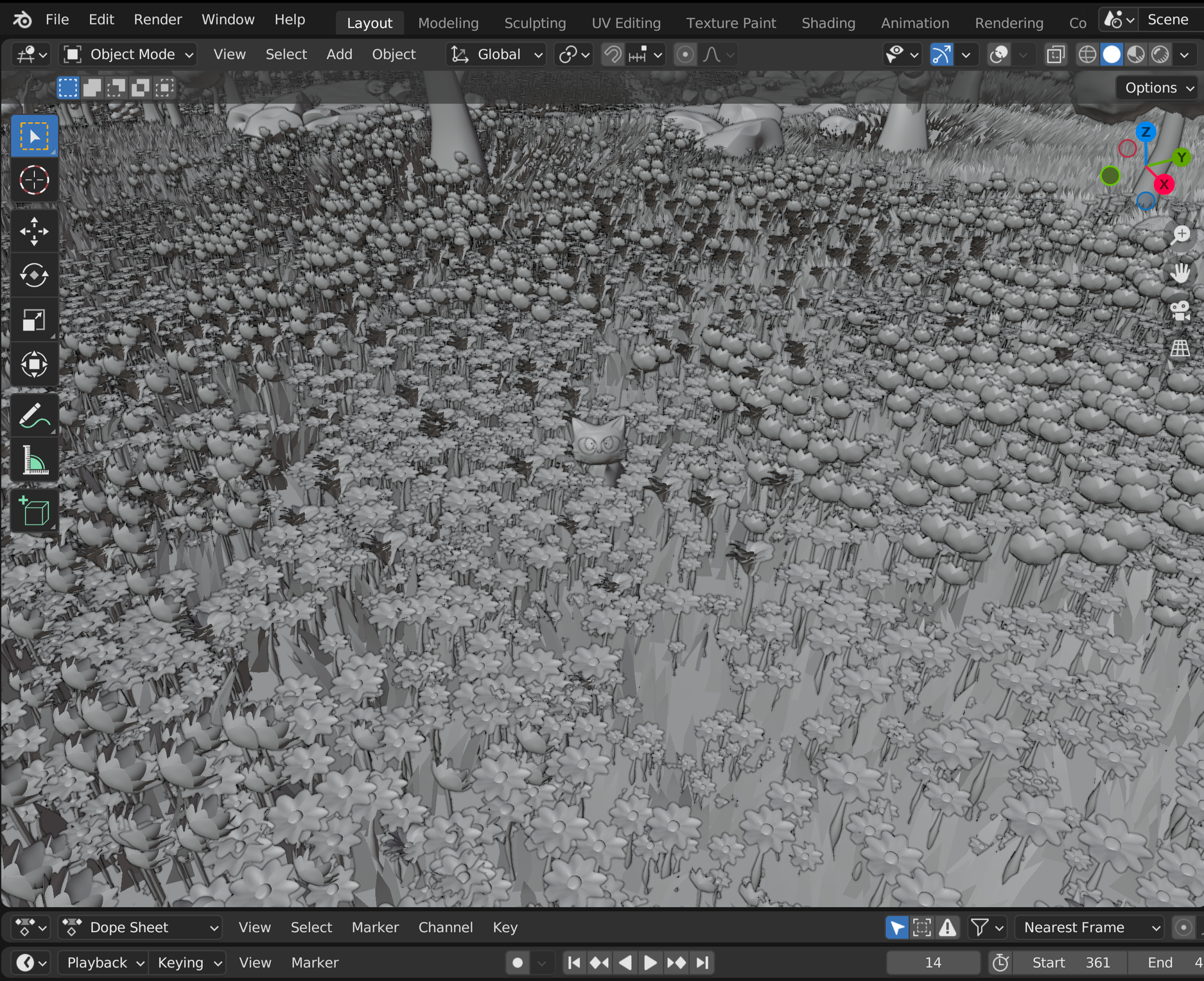Open shading options dropdown arrow

click(x=1185, y=55)
